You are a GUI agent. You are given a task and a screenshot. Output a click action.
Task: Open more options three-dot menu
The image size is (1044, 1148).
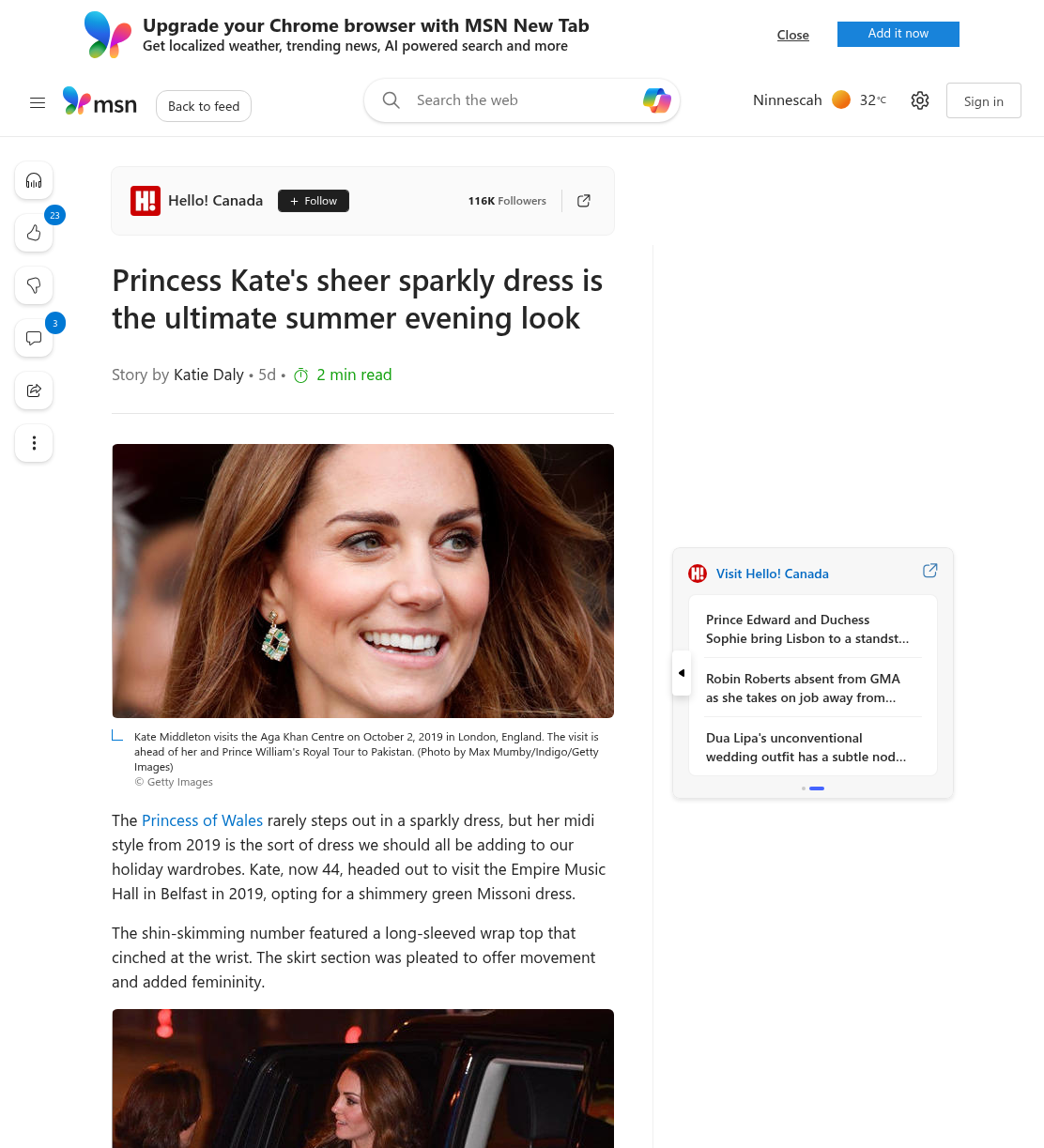[34, 443]
